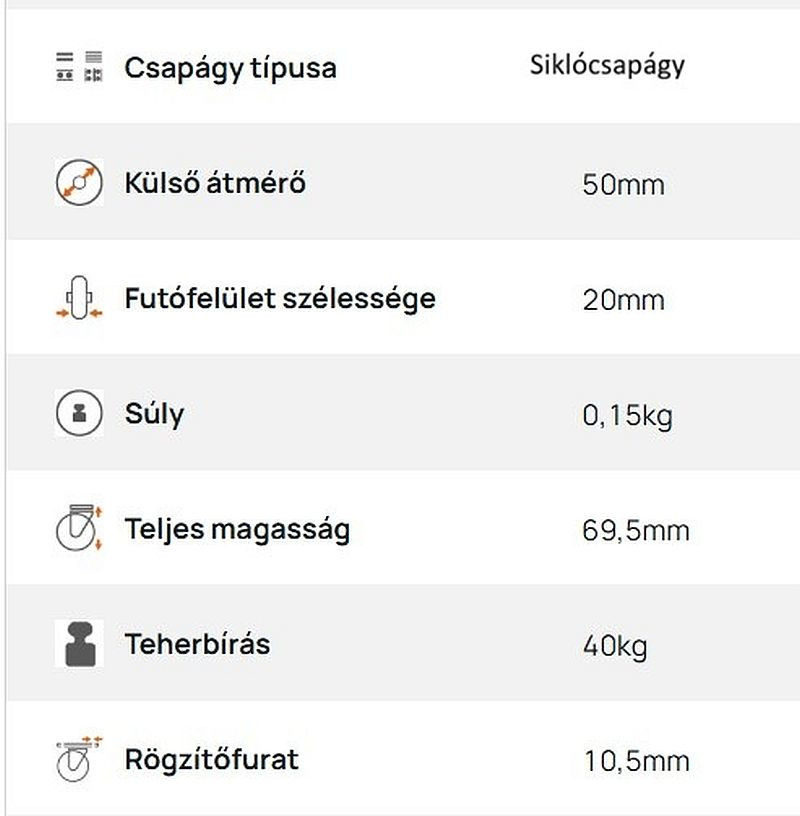Image resolution: width=800 pixels, height=816 pixels.
Task: Select the 10,5mm Rögzítőfurat value
Action: coord(637,762)
